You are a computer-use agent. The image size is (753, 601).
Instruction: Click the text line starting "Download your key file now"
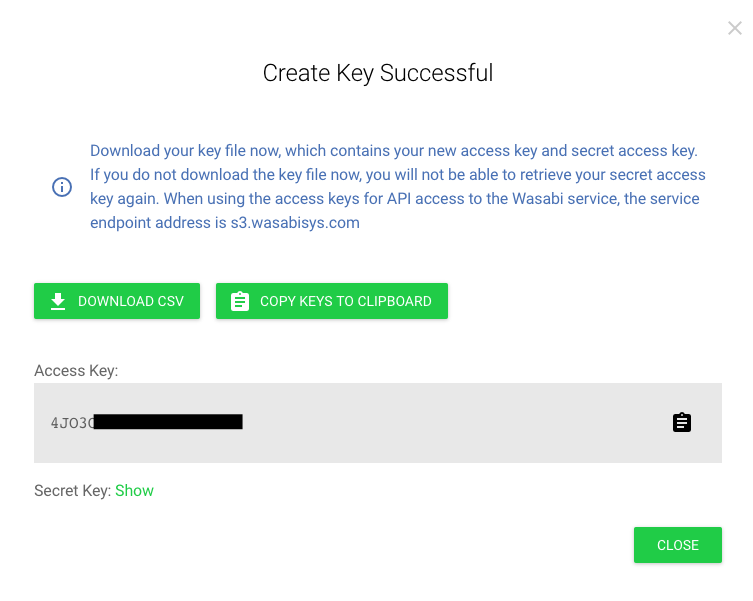(394, 151)
